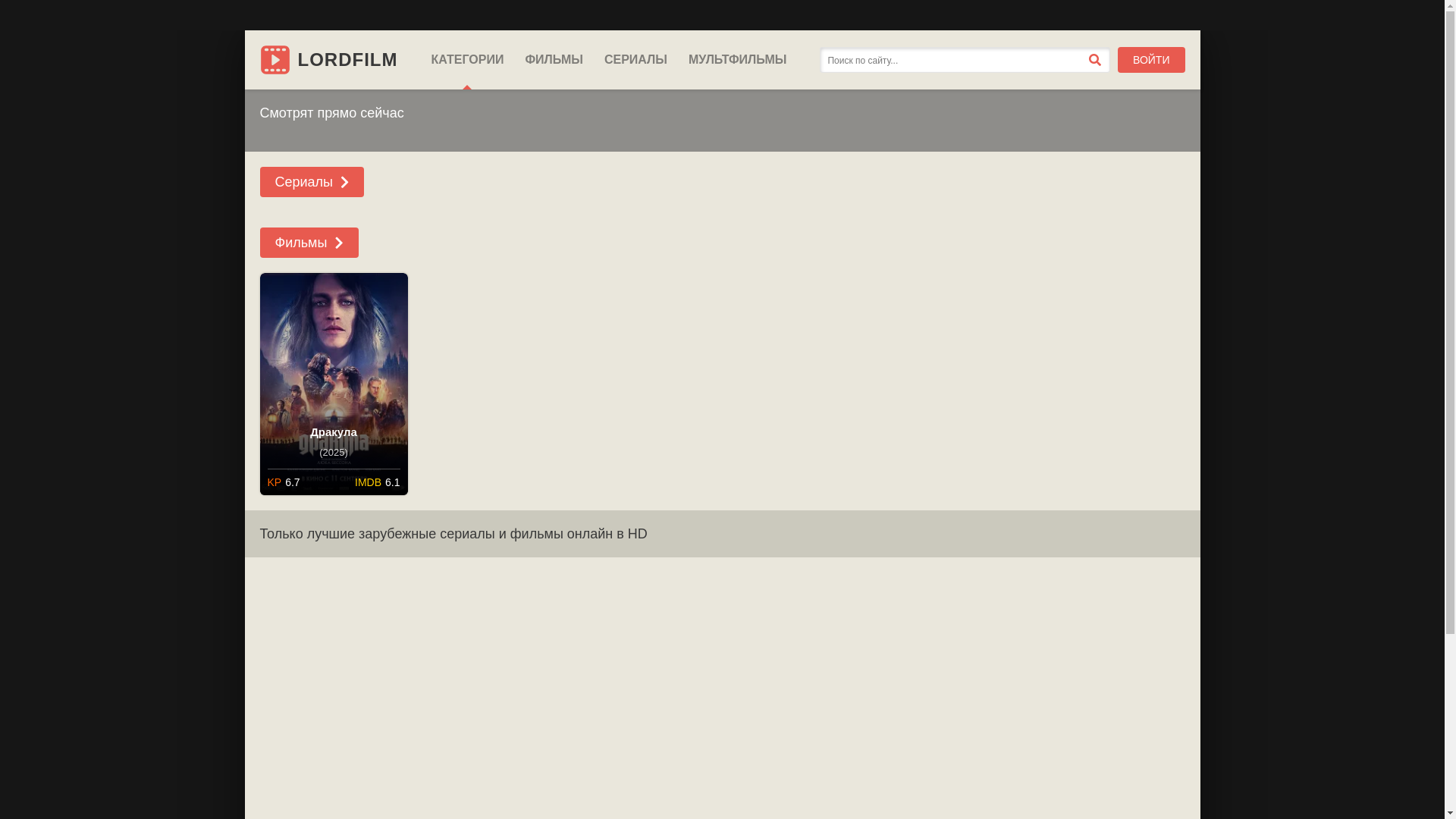The width and height of the screenshot is (1456, 819).
Task: Click the Фильмы section button
Action: (x=301, y=243)
